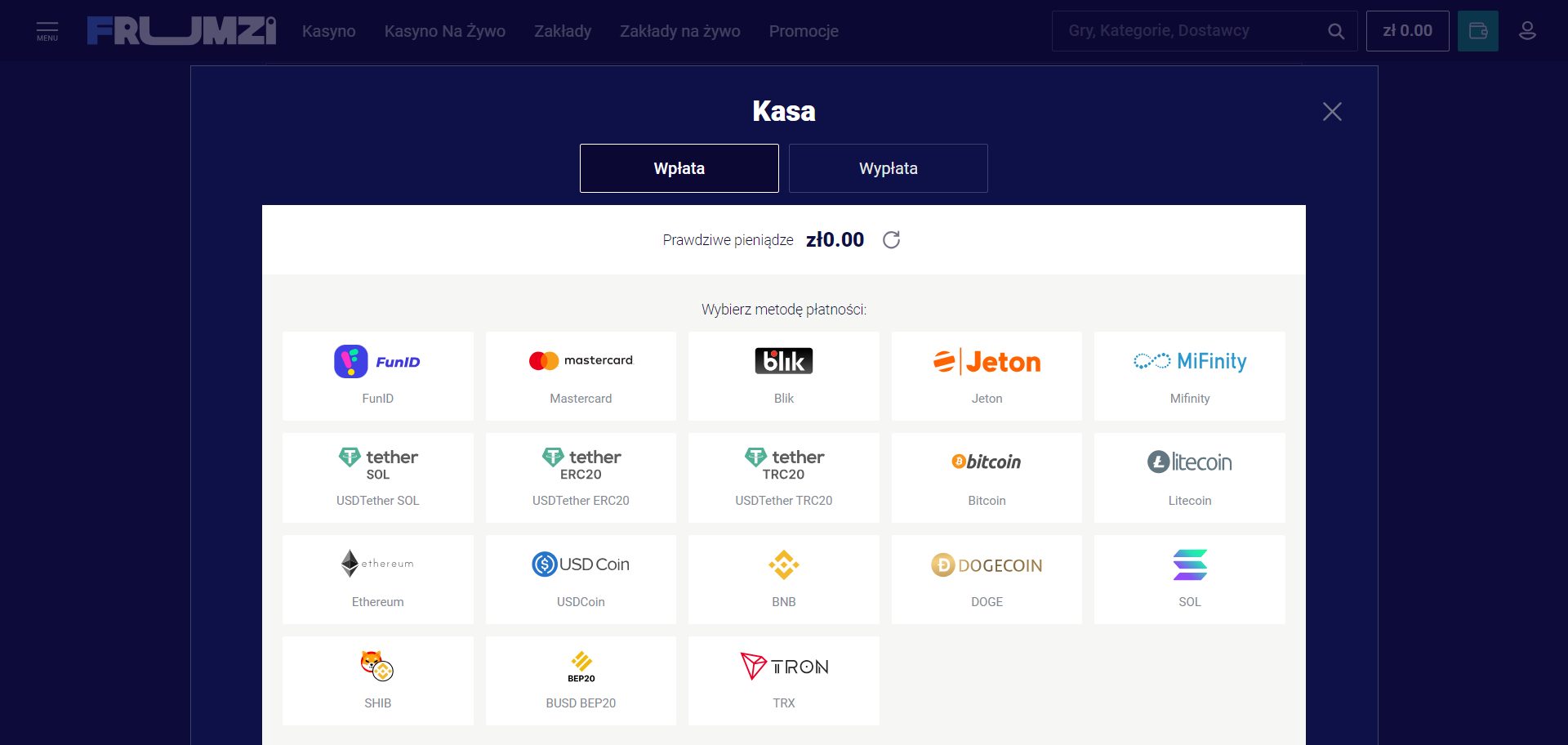The image size is (1568, 745).
Task: Pick the TRON TRX payment tile
Action: tap(783, 680)
